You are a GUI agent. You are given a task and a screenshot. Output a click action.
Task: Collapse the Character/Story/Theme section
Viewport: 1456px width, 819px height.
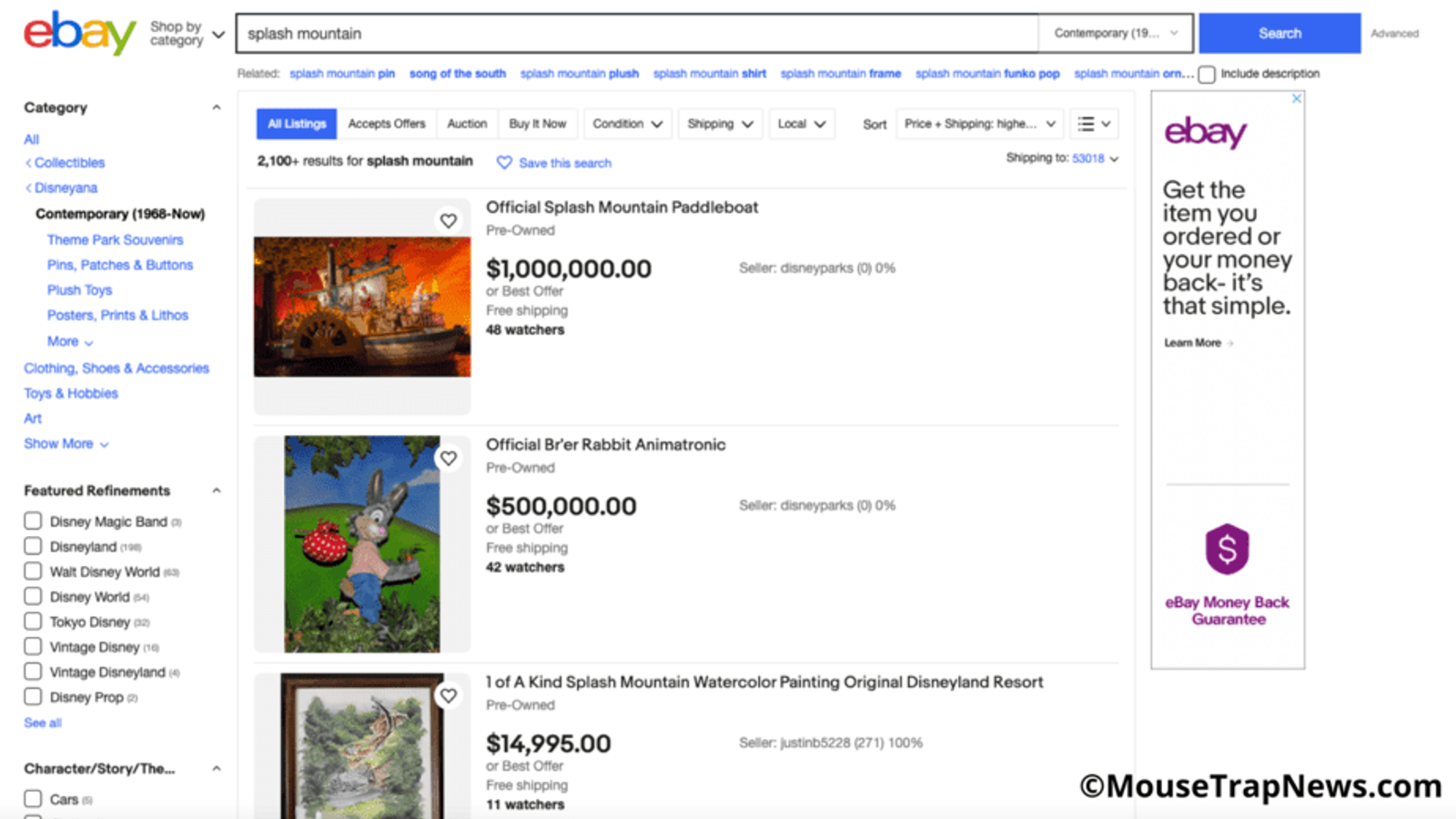tap(217, 769)
